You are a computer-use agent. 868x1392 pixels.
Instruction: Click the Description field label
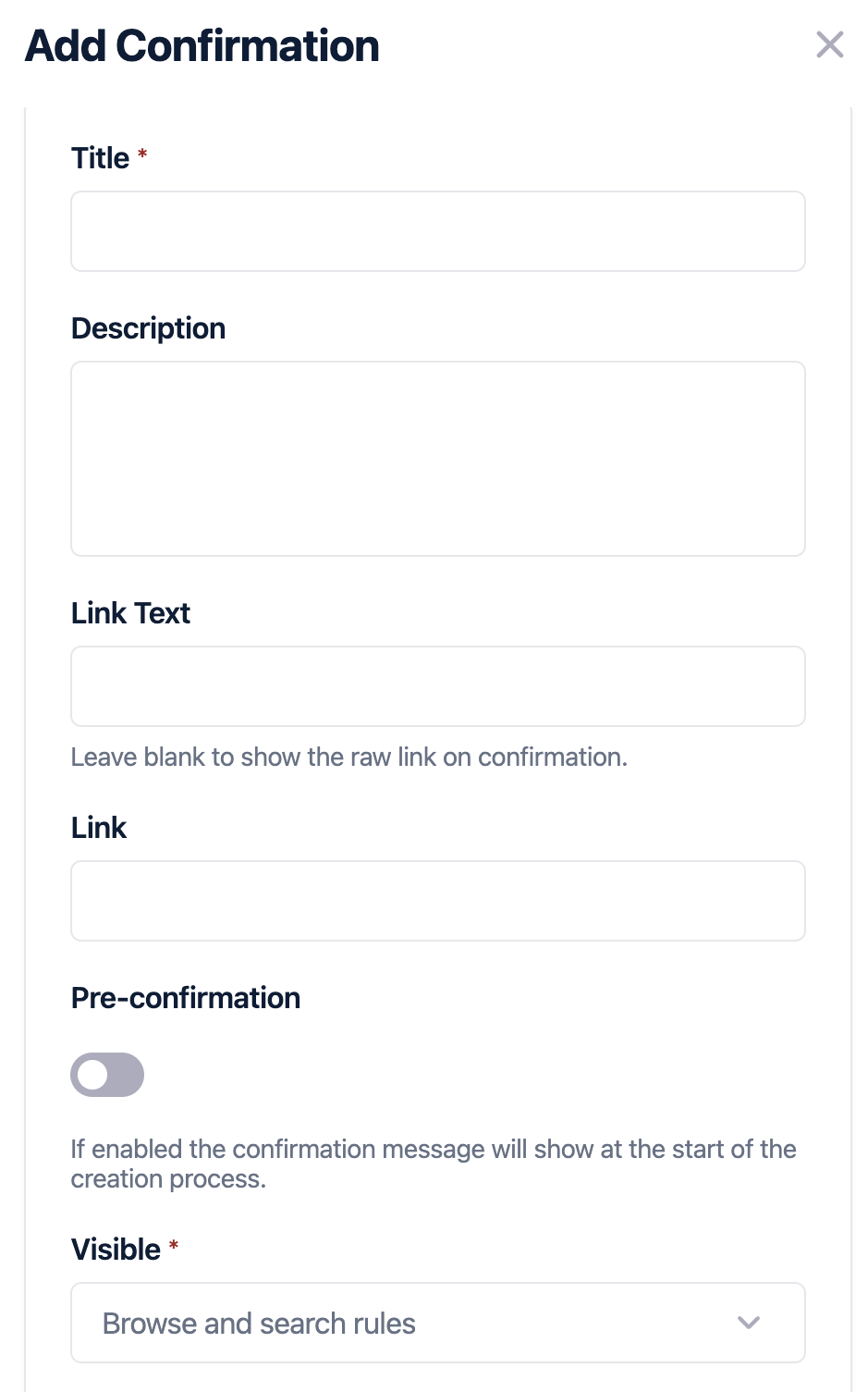pyautogui.click(x=148, y=328)
